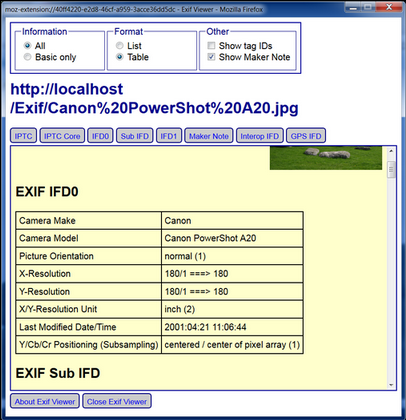This screenshot has height=420, width=406.
Task: Close the Firefox window via X button
Action: pos(389,7)
